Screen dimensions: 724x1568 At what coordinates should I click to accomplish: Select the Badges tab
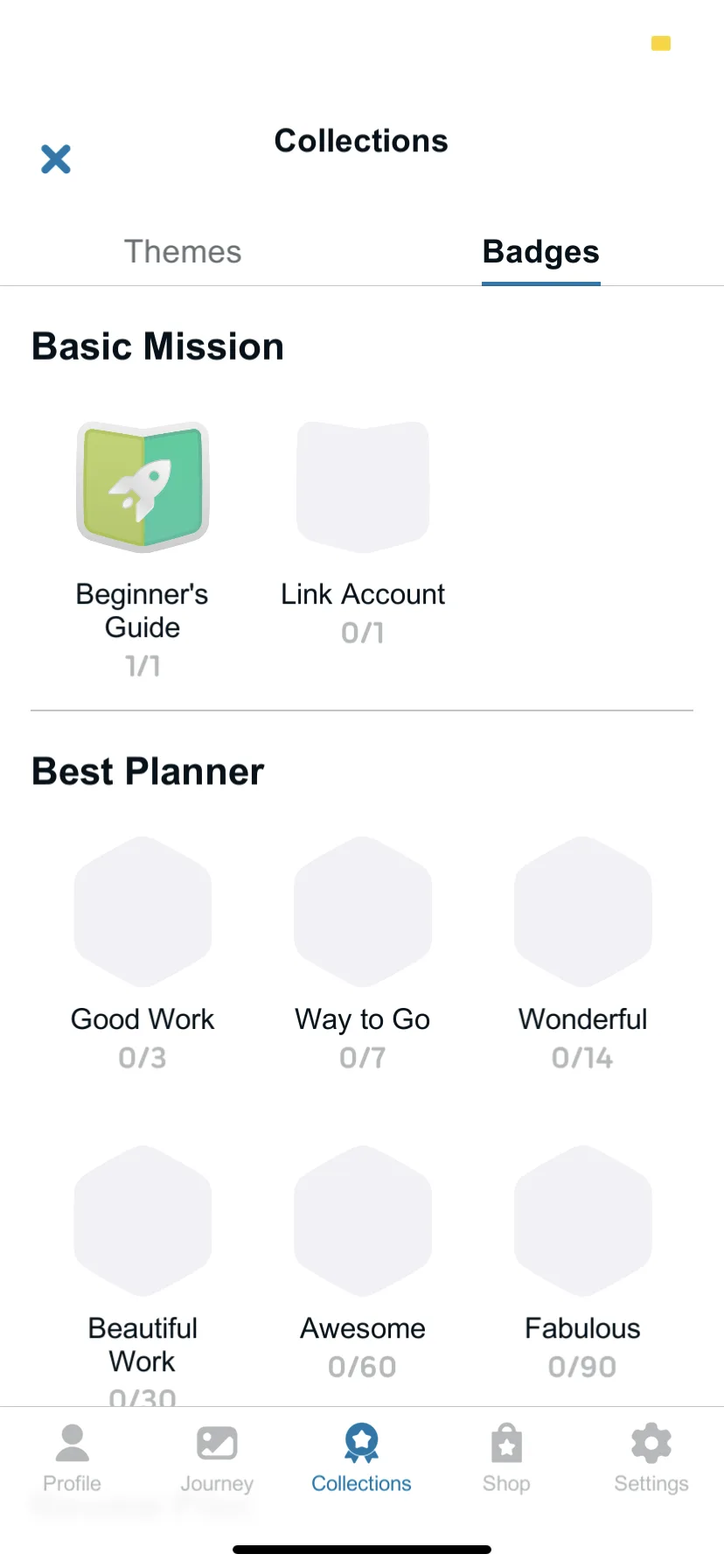tap(541, 252)
